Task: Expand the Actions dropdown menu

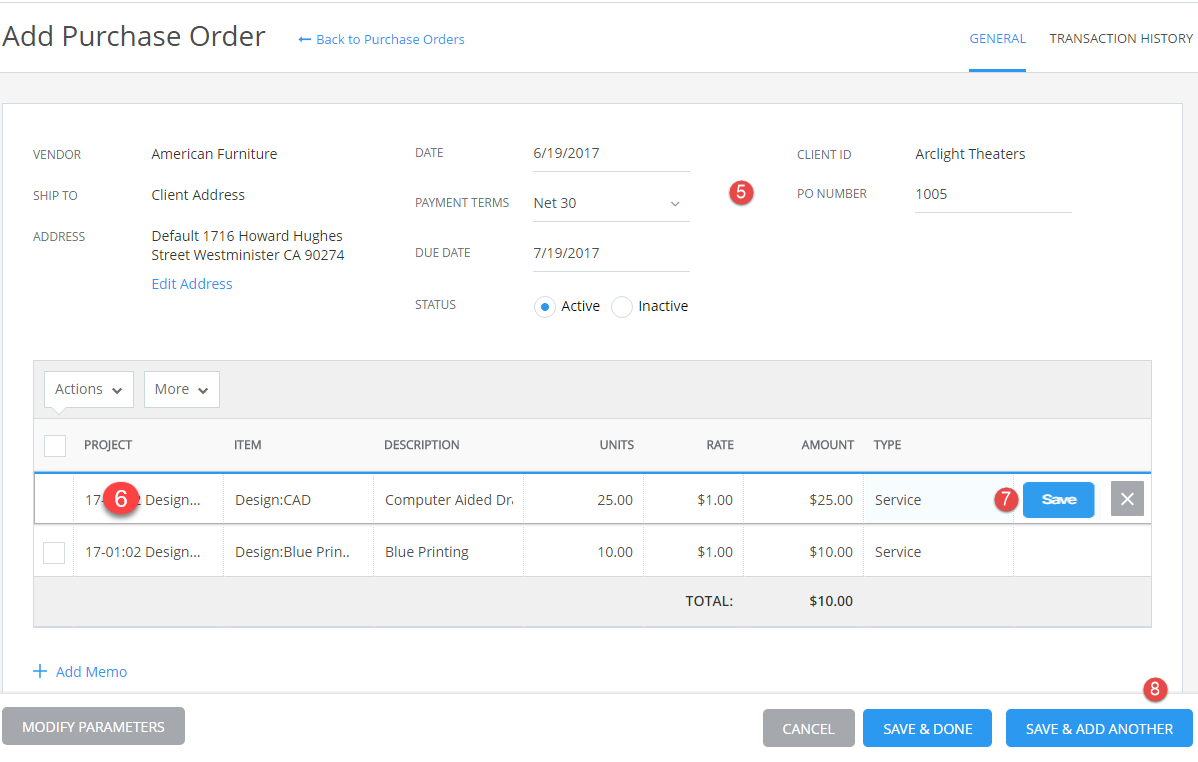Action: [x=89, y=390]
